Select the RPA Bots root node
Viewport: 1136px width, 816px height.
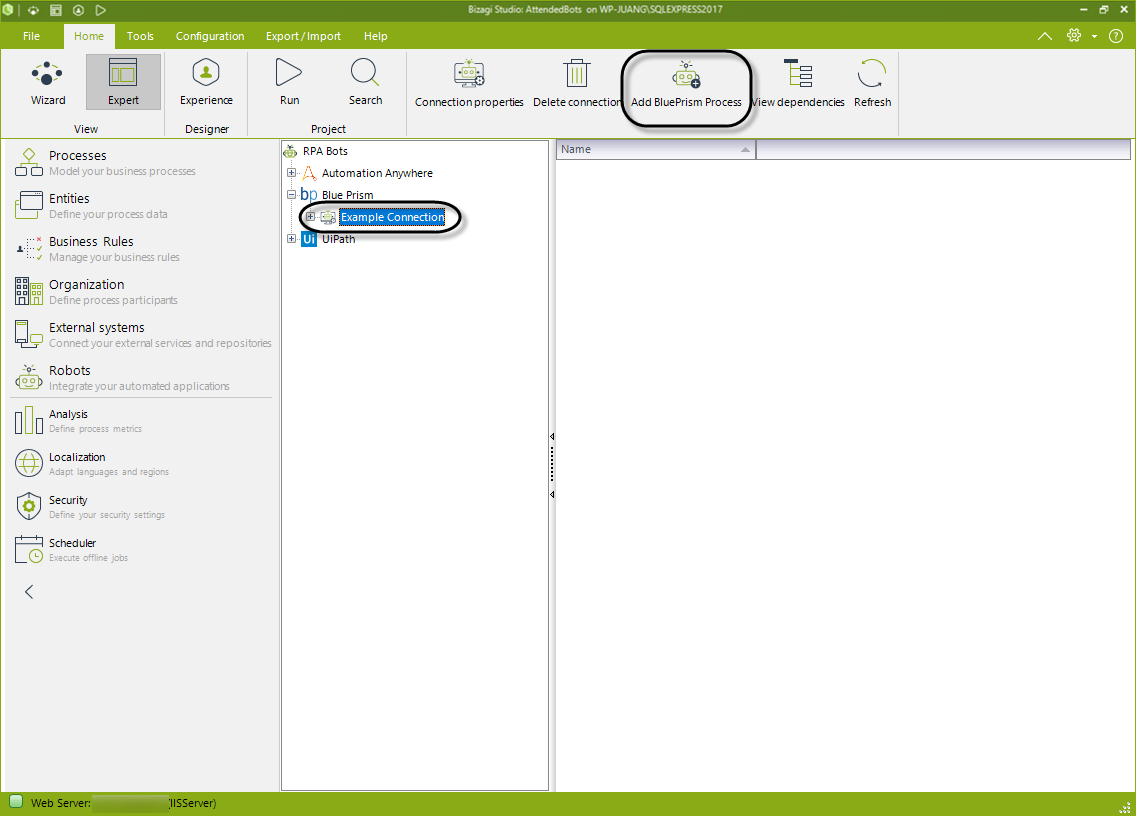(x=325, y=151)
